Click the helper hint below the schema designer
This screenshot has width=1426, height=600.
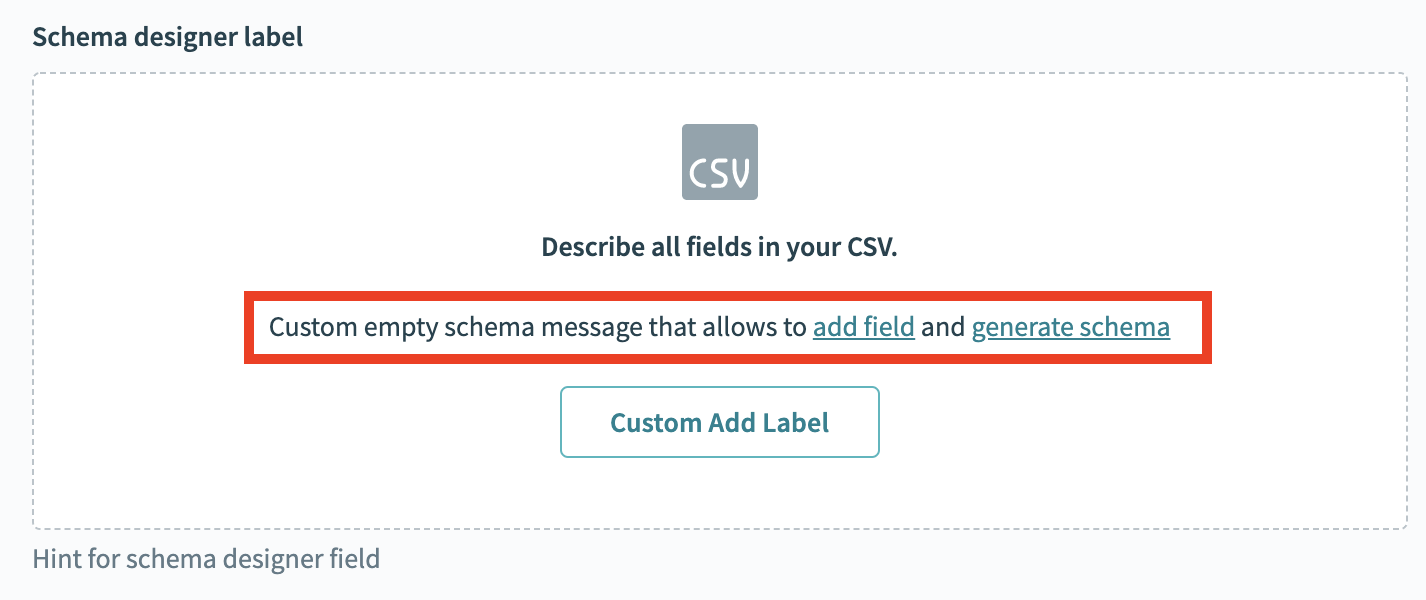tap(206, 557)
